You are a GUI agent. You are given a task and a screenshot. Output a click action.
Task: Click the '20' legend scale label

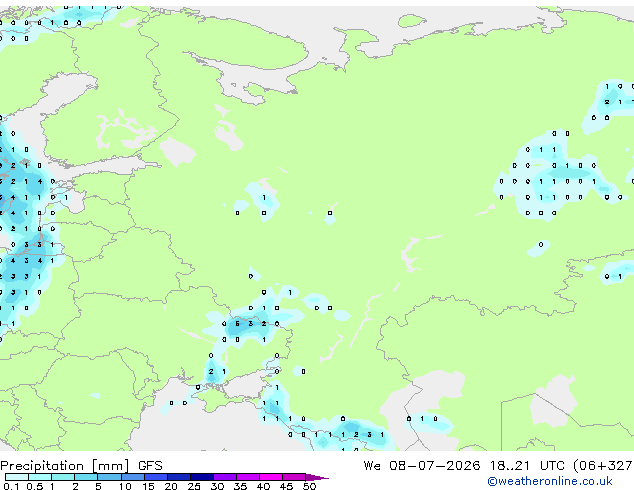(x=171, y=486)
